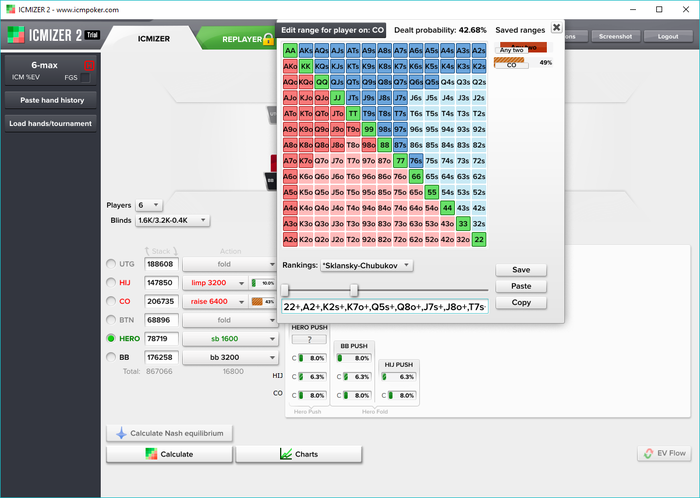The width and height of the screenshot is (700, 498).
Task: Click HIJ range bar icon showing 10.0%
Action: (x=263, y=283)
